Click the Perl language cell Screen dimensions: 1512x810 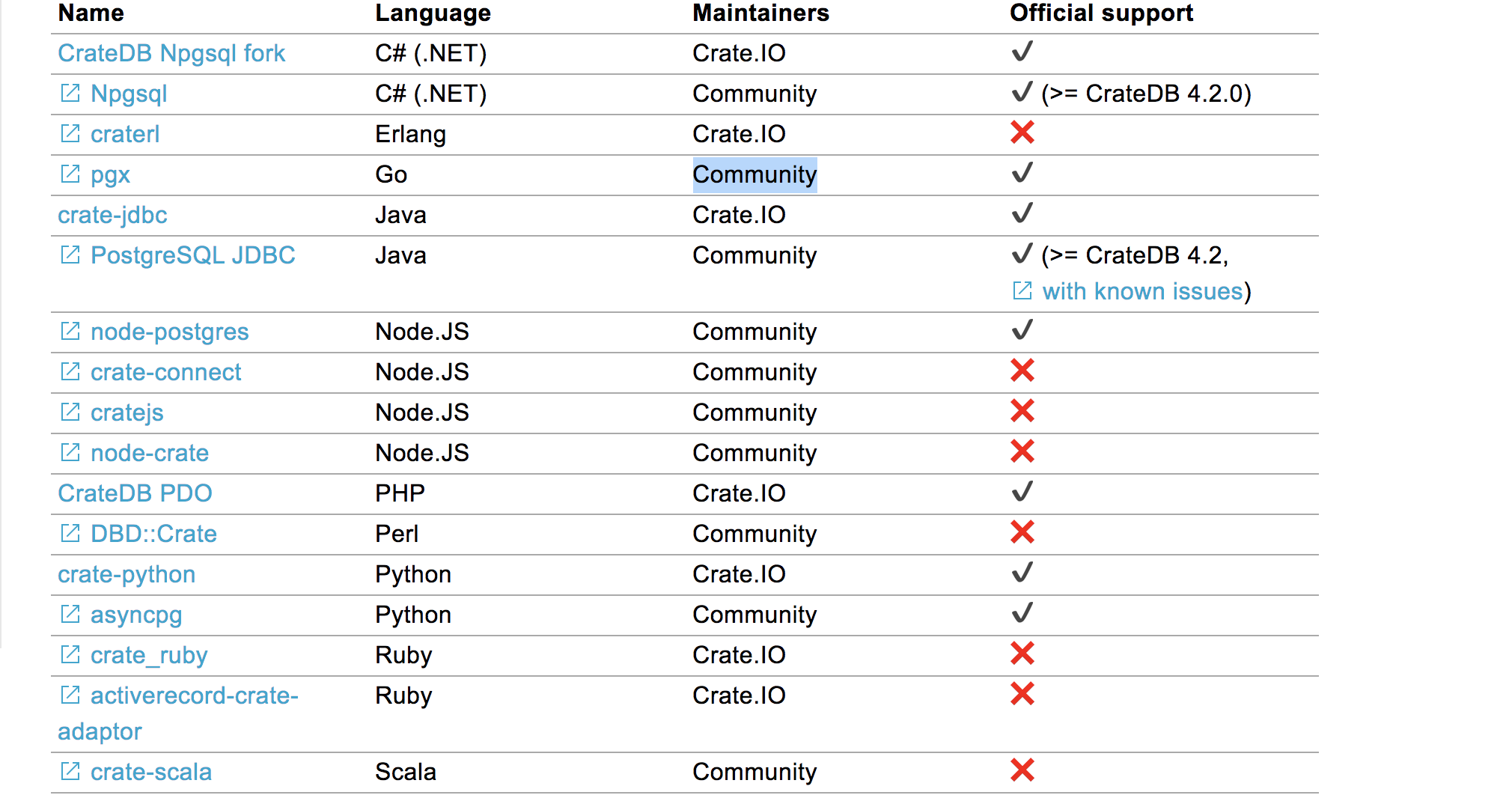(x=397, y=535)
